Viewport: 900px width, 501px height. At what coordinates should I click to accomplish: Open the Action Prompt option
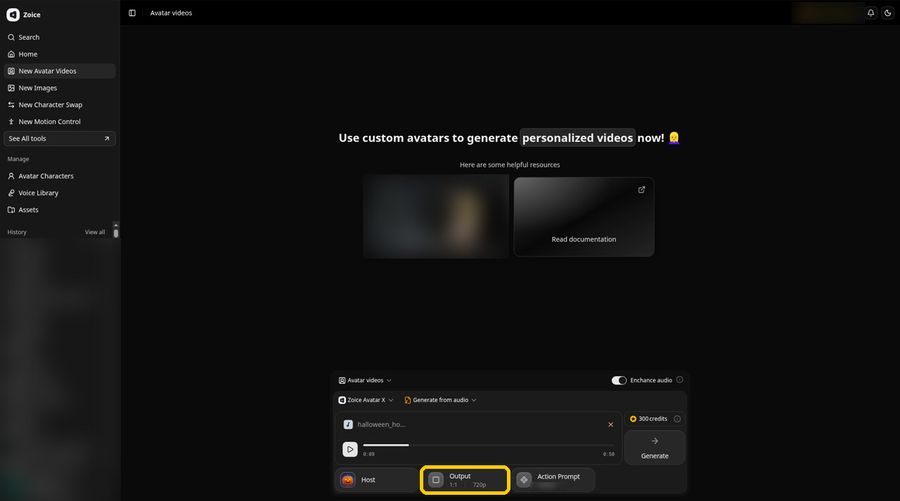coord(553,480)
